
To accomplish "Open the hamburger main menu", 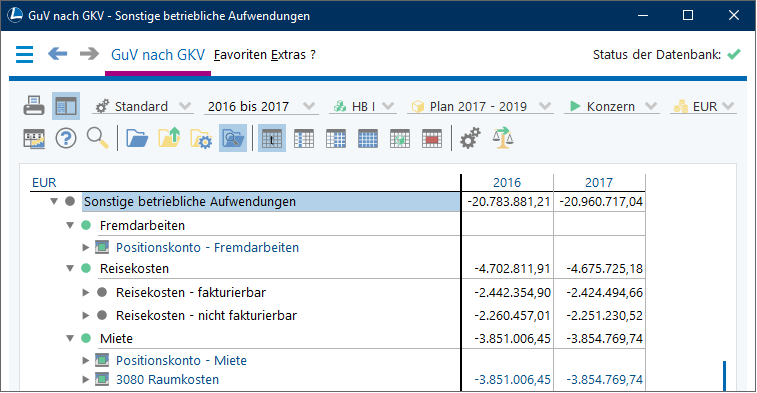I will point(24,54).
